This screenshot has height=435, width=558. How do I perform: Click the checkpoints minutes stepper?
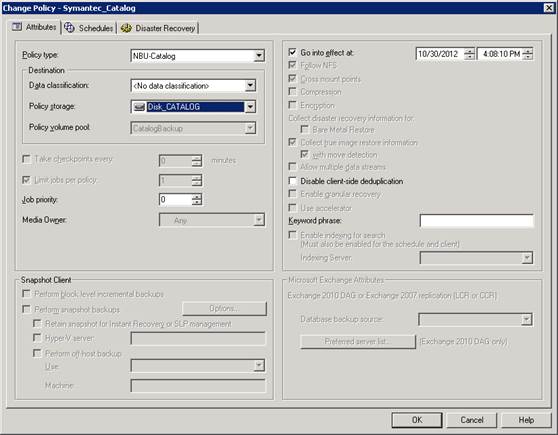coord(196,161)
